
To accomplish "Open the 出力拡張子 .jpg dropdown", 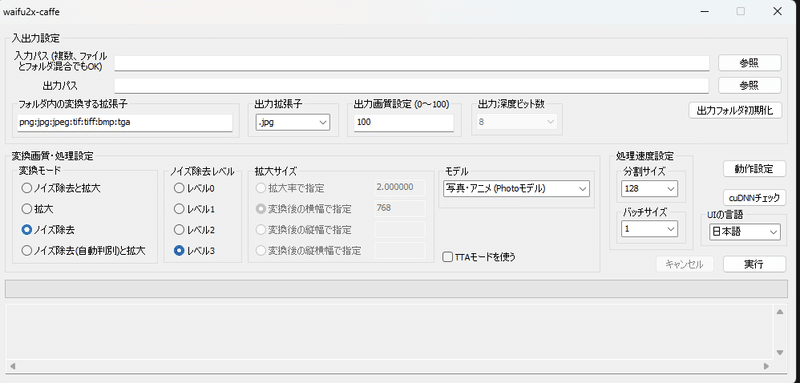I will [x=292, y=122].
